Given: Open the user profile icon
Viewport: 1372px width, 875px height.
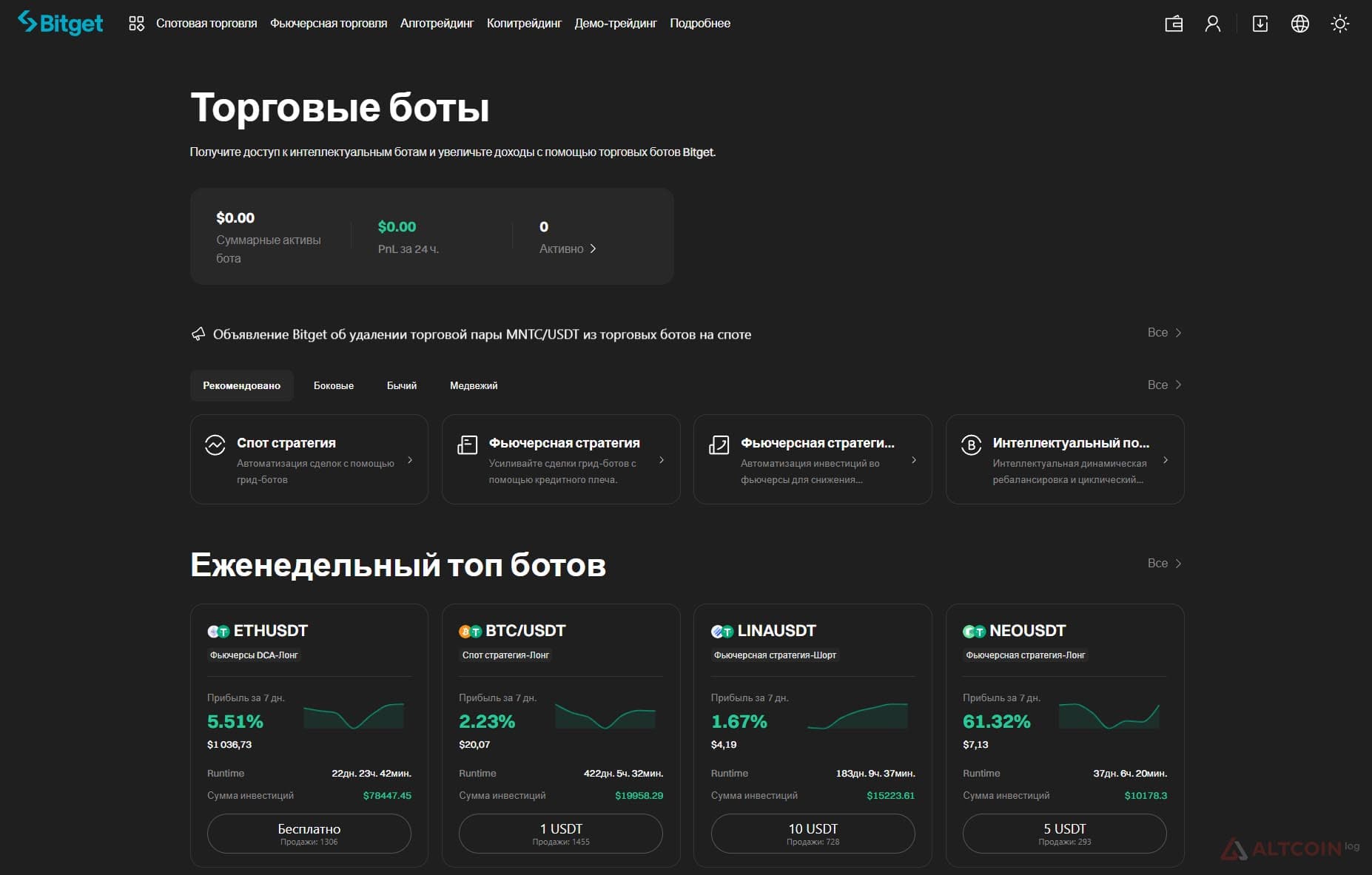Looking at the screenshot, I should 1213,24.
